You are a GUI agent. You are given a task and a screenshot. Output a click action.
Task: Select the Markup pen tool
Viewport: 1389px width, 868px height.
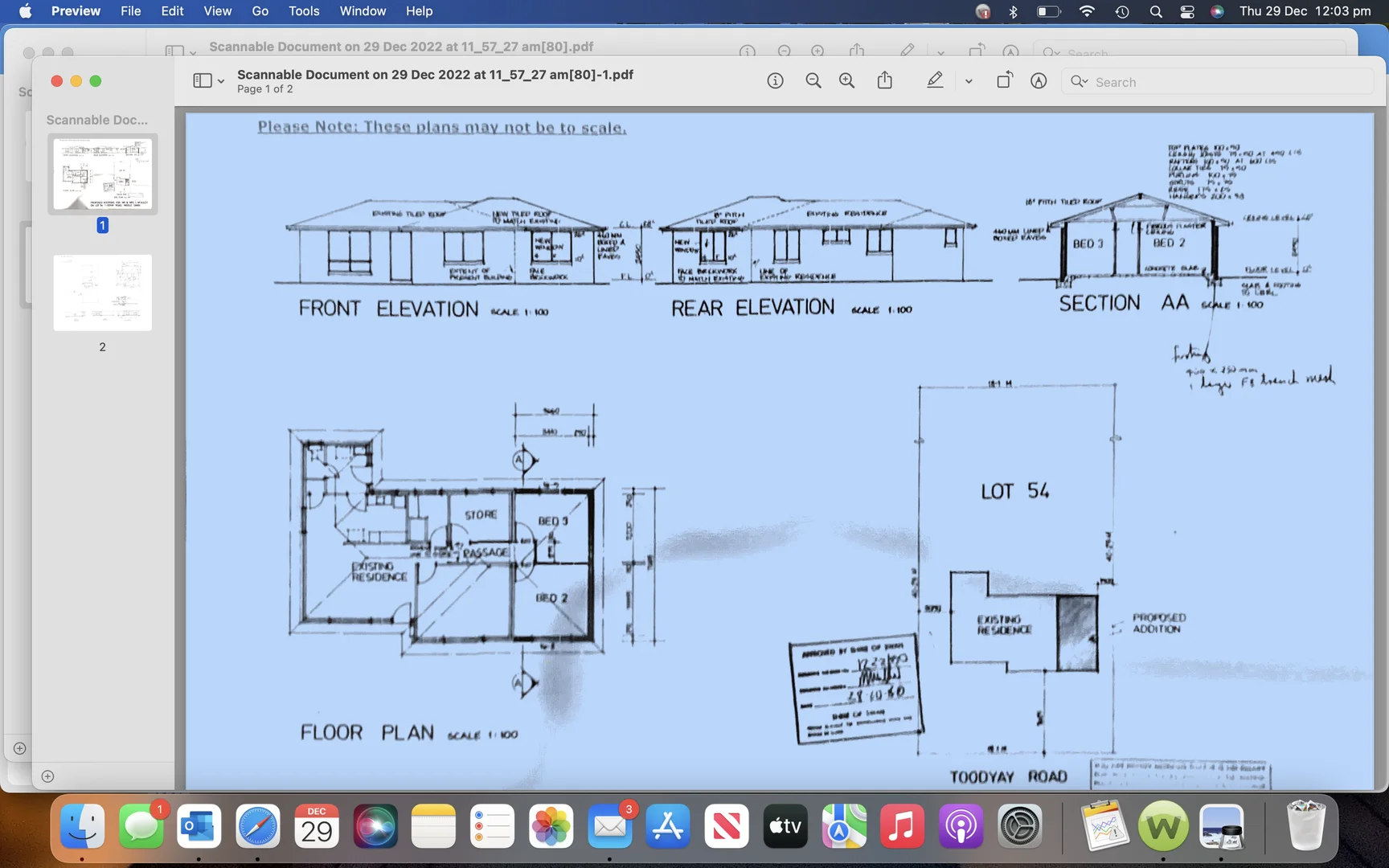click(x=934, y=81)
